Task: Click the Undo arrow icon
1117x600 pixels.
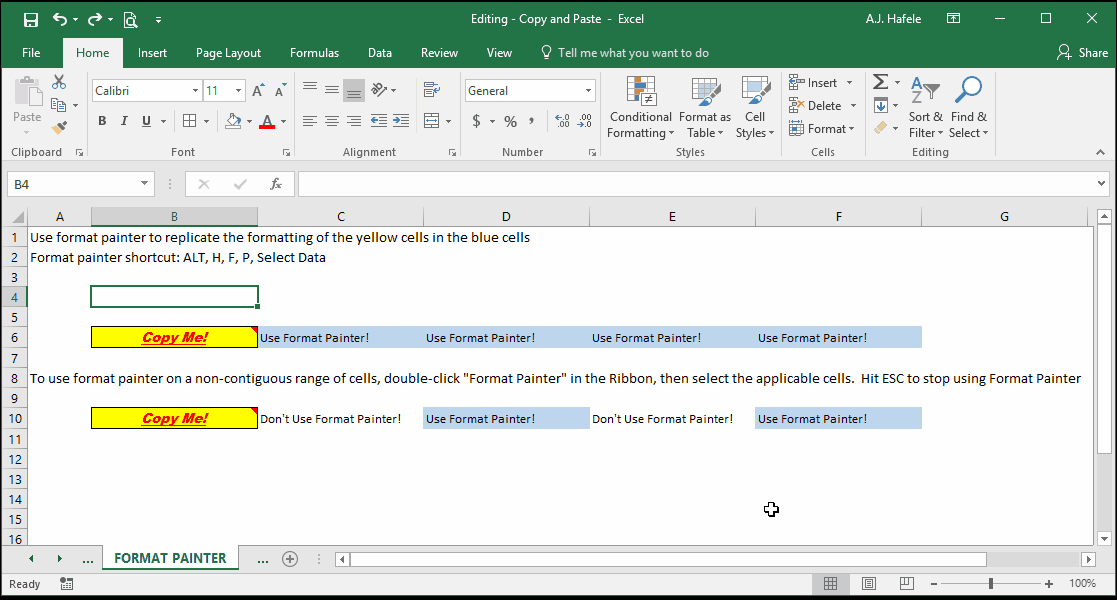Action: tap(60, 19)
